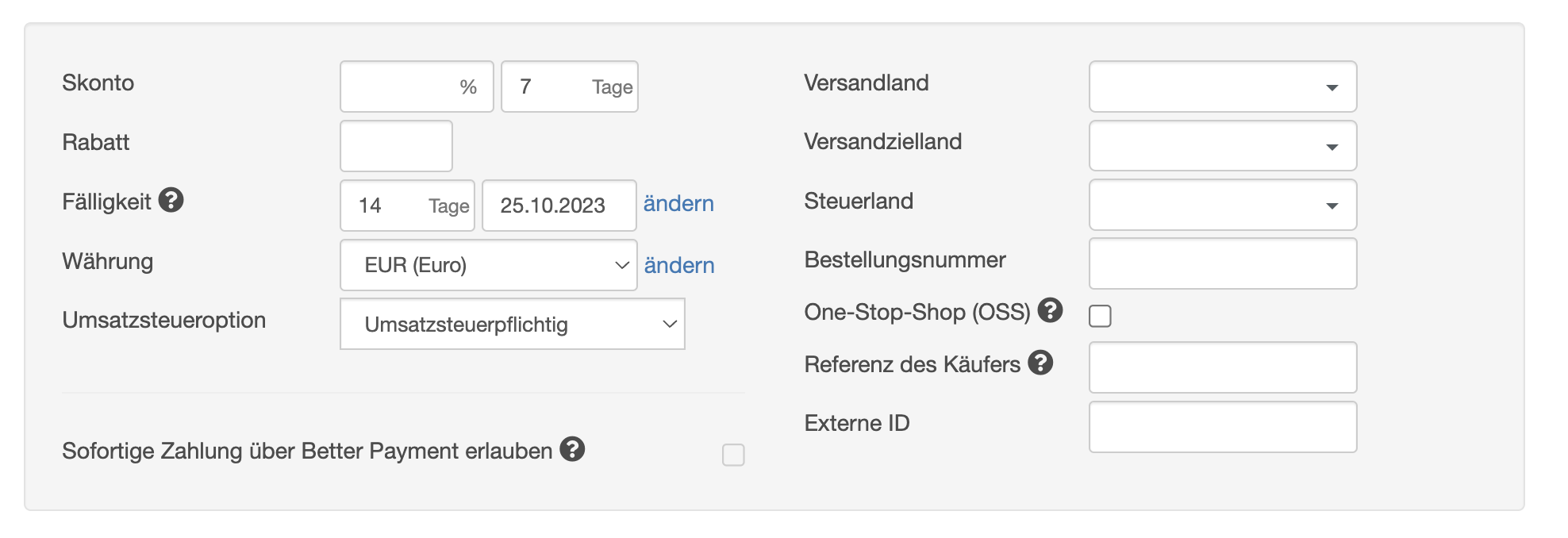Viewport: 1568px width, 538px height.
Task: Select the Fälligkeit days field showing 14
Action: [389, 206]
